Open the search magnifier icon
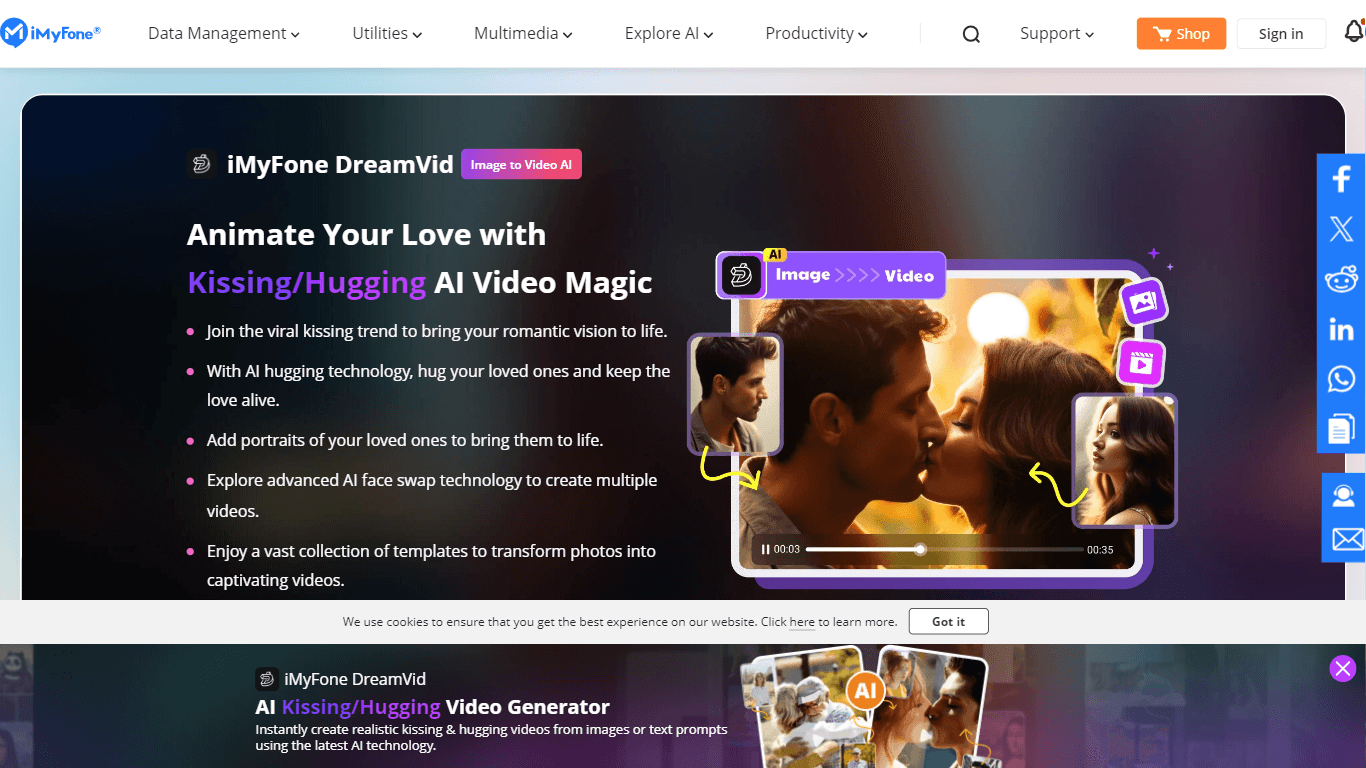 pyautogui.click(x=971, y=34)
